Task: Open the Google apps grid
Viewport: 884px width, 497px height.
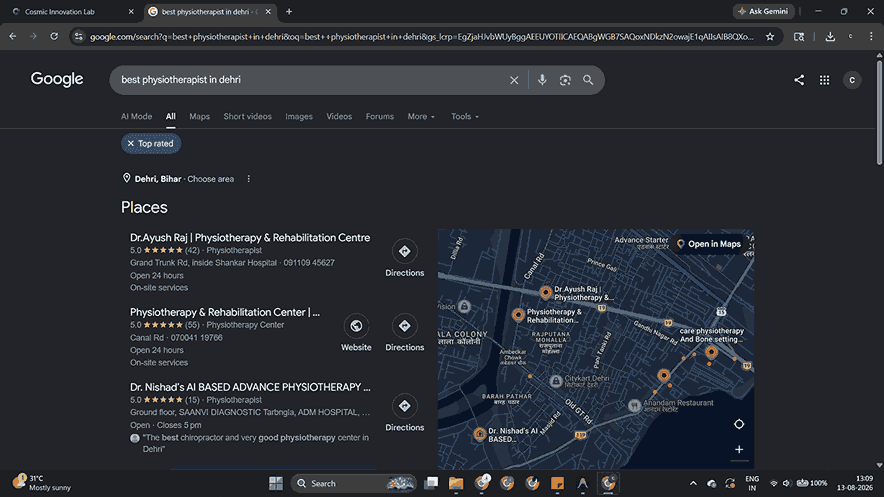Action: click(x=824, y=80)
